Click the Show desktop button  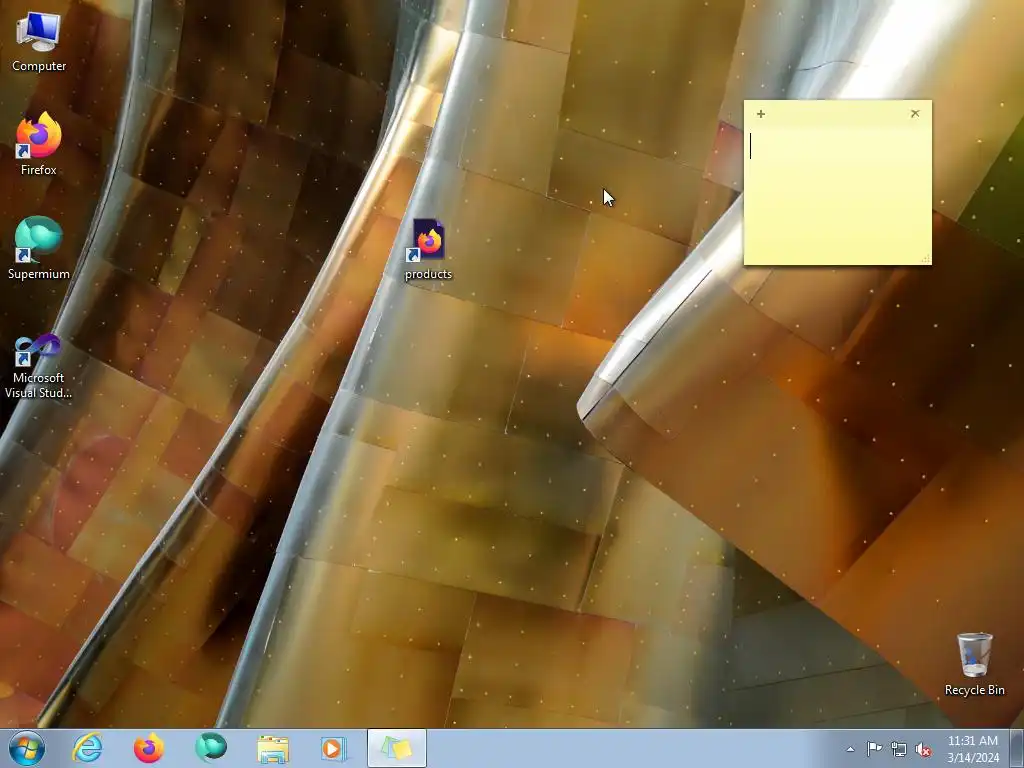[x=1017, y=748]
